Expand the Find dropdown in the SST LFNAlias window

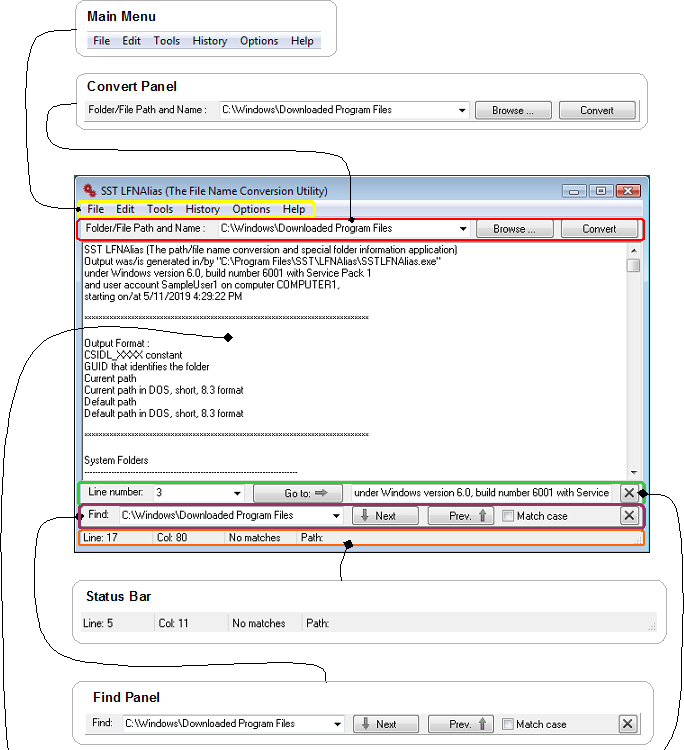point(336,516)
